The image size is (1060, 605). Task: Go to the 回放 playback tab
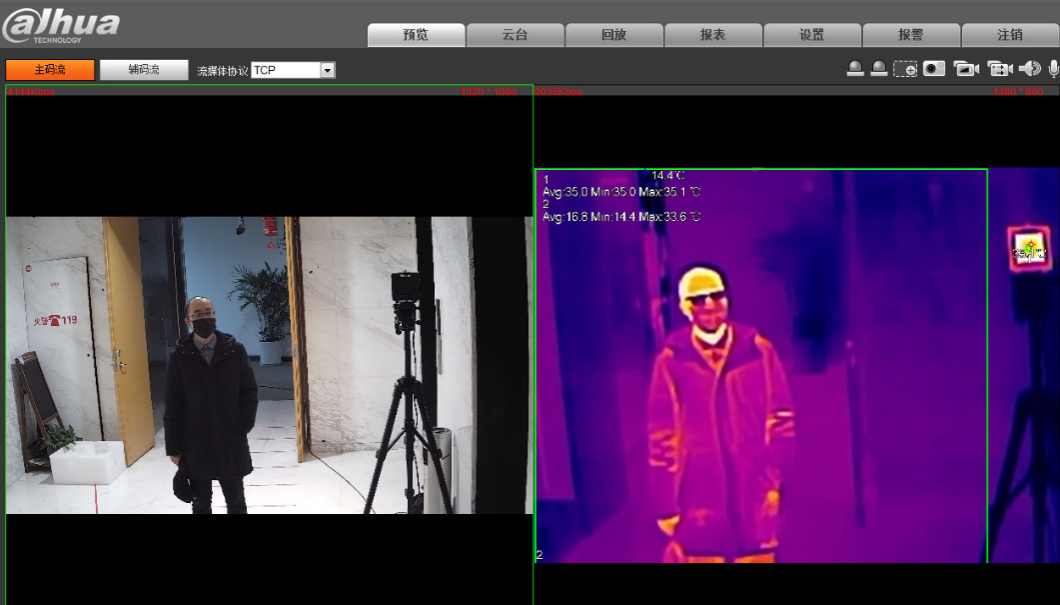click(614, 35)
